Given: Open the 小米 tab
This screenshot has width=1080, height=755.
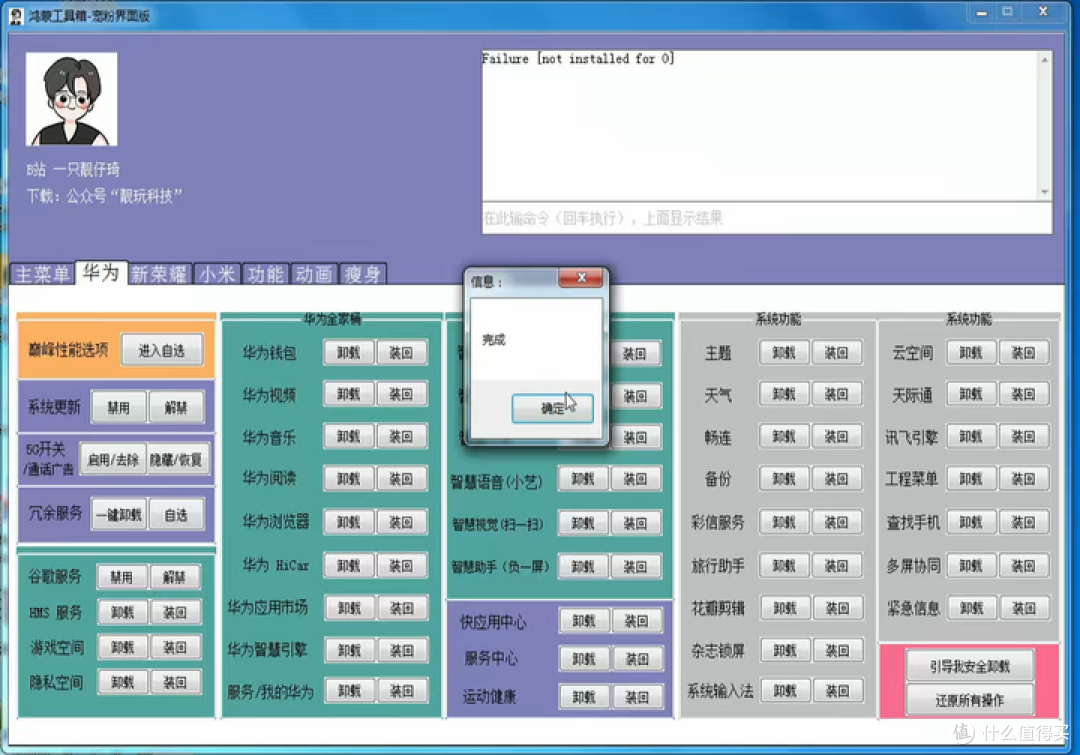Looking at the screenshot, I should click(217, 274).
